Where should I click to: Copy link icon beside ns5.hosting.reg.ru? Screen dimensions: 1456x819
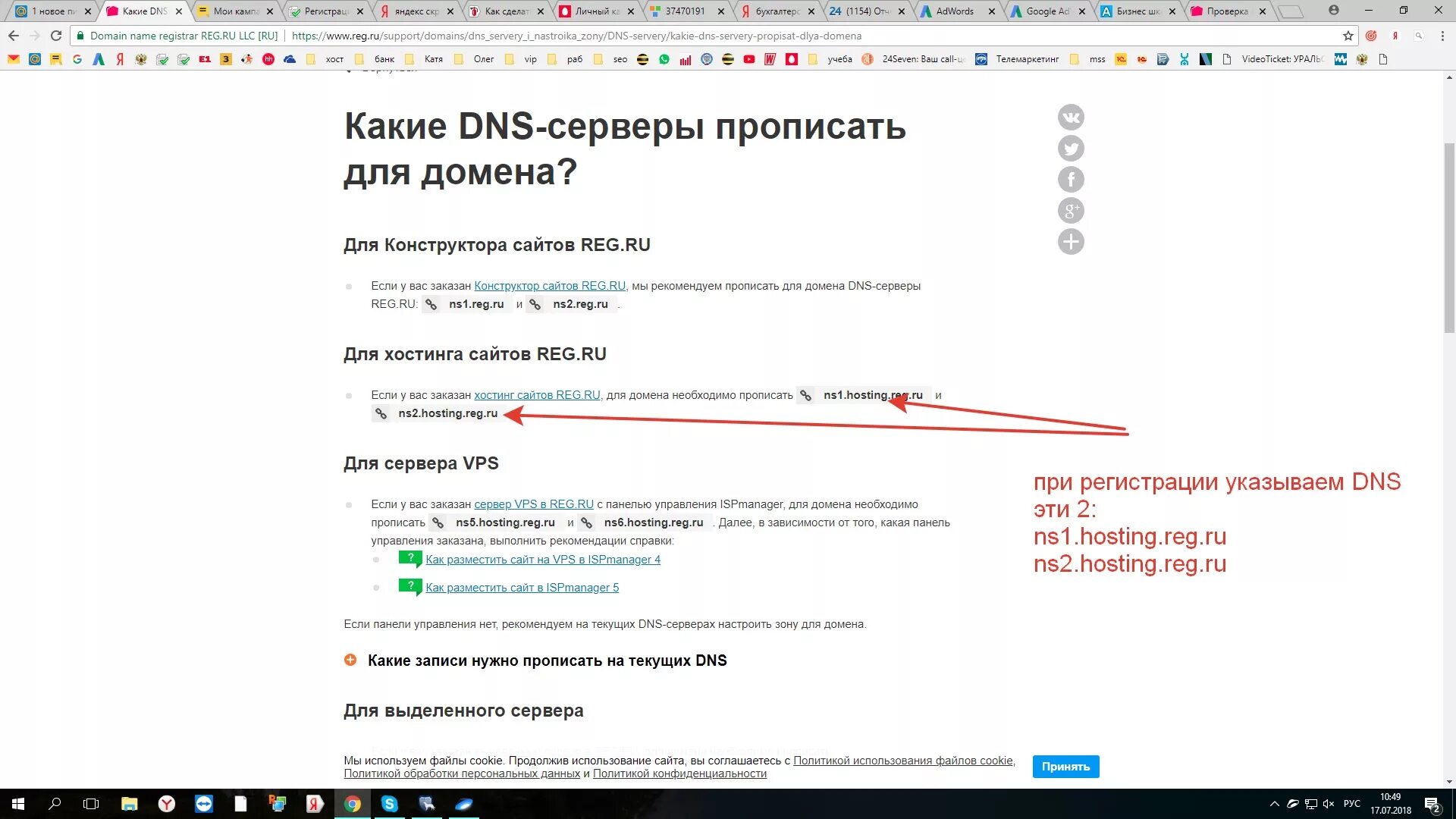[438, 522]
